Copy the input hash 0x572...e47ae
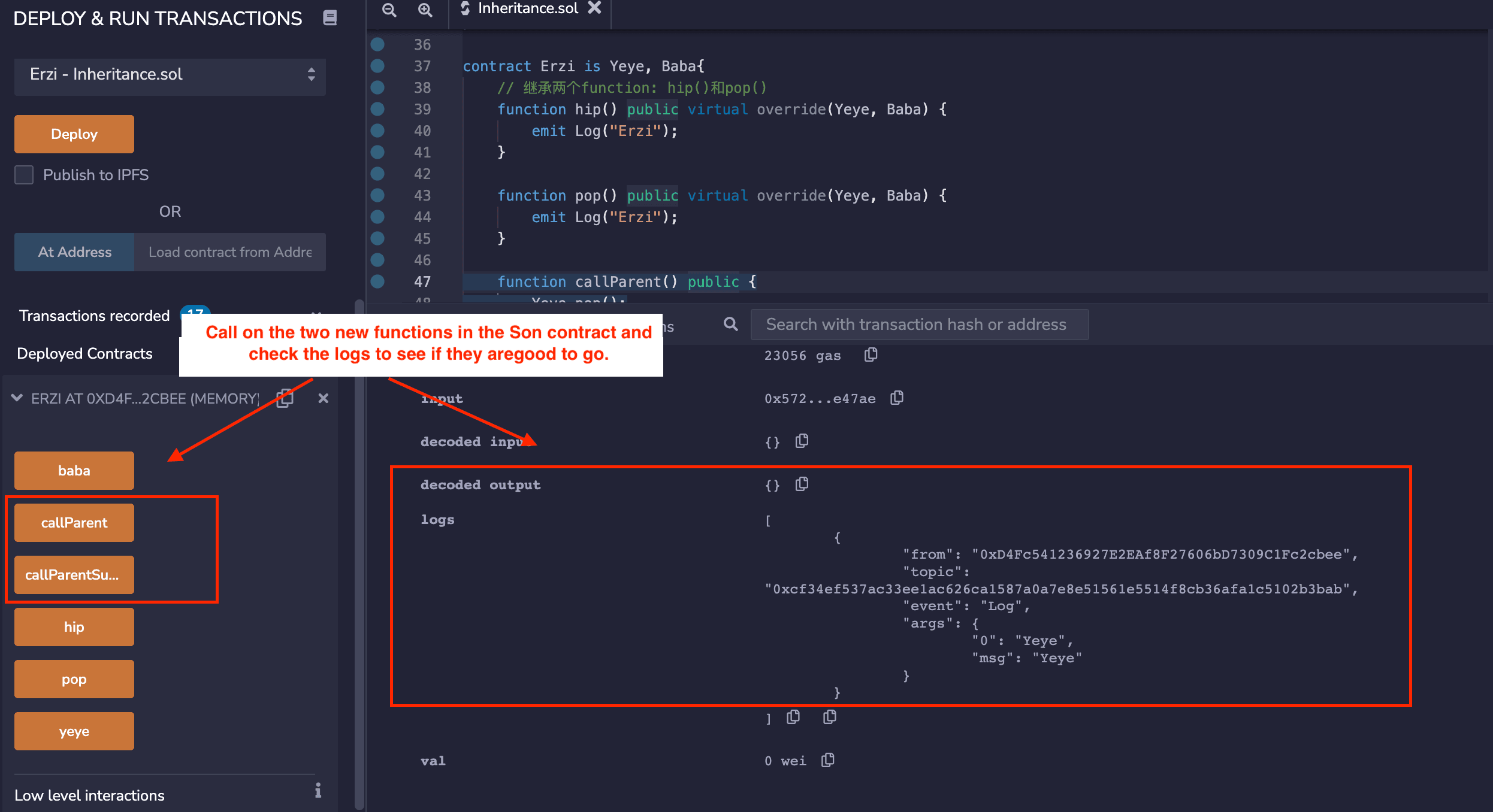This screenshot has width=1493, height=812. pyautogui.click(x=896, y=398)
